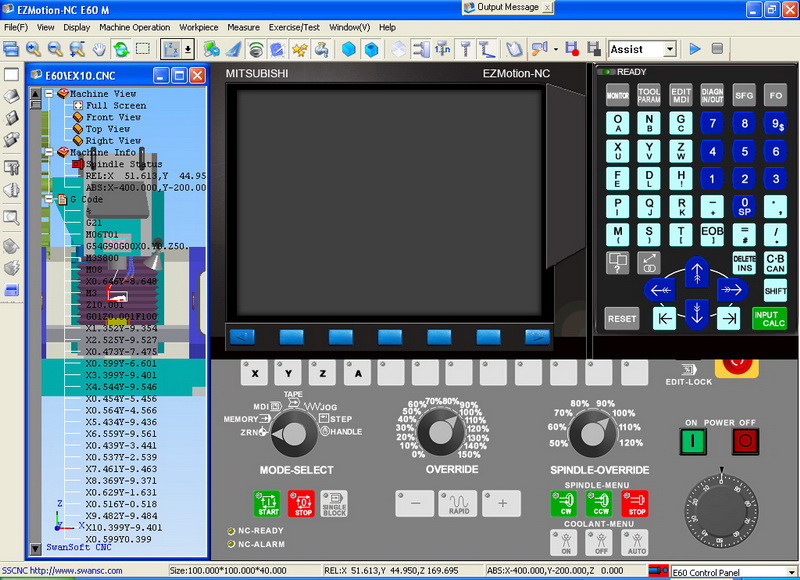This screenshot has height=580, width=800.
Task: Open the View menu
Action: [45, 27]
